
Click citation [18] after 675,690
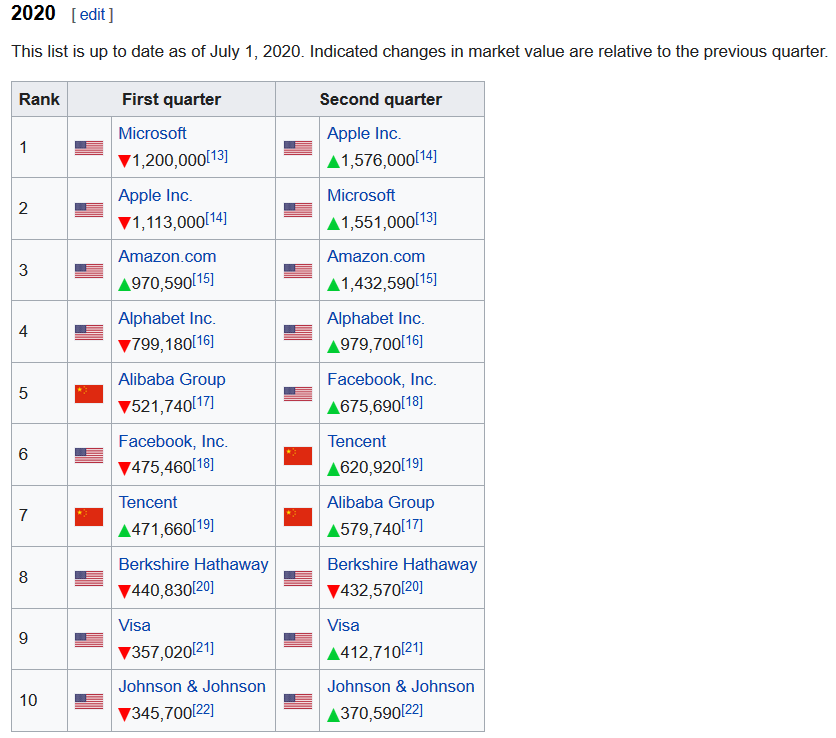click(412, 403)
